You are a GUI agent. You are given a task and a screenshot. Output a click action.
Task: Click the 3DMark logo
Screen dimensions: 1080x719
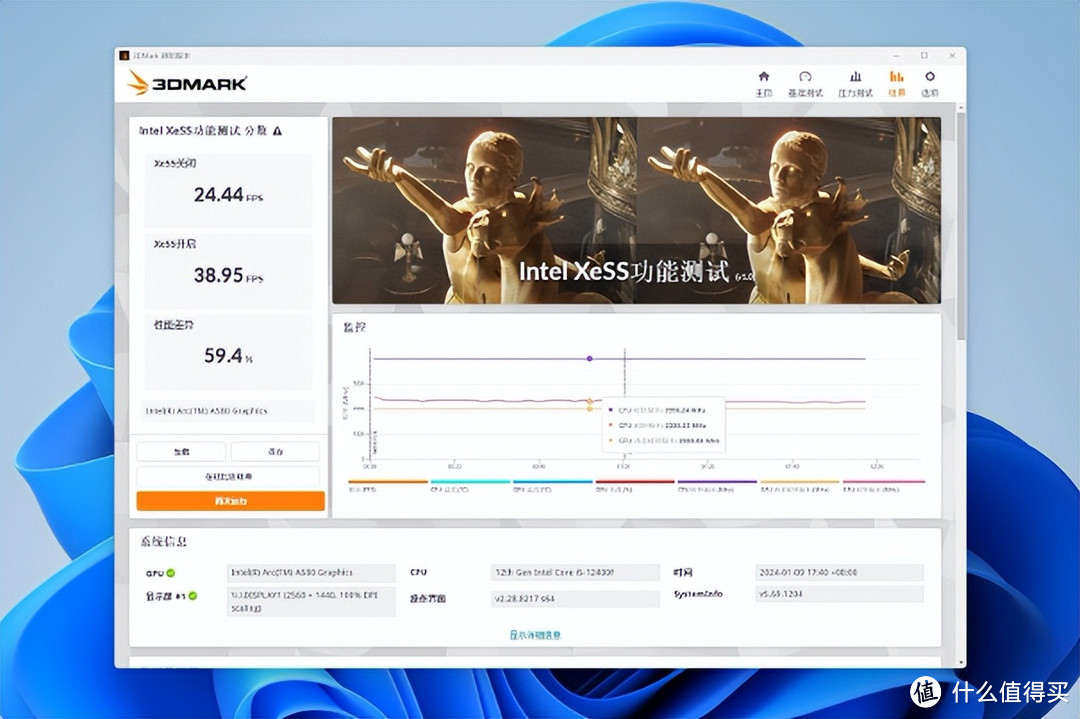click(187, 84)
